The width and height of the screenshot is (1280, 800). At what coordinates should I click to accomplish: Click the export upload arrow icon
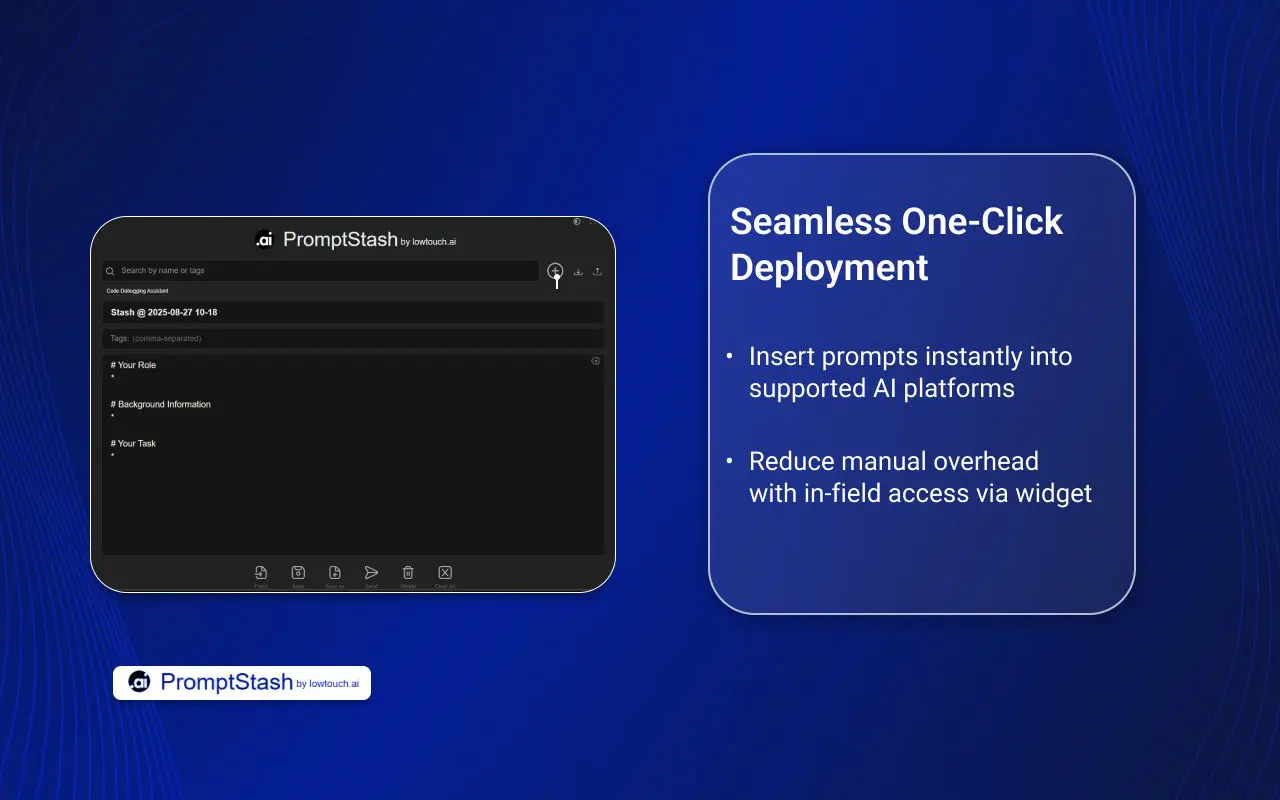[598, 271]
